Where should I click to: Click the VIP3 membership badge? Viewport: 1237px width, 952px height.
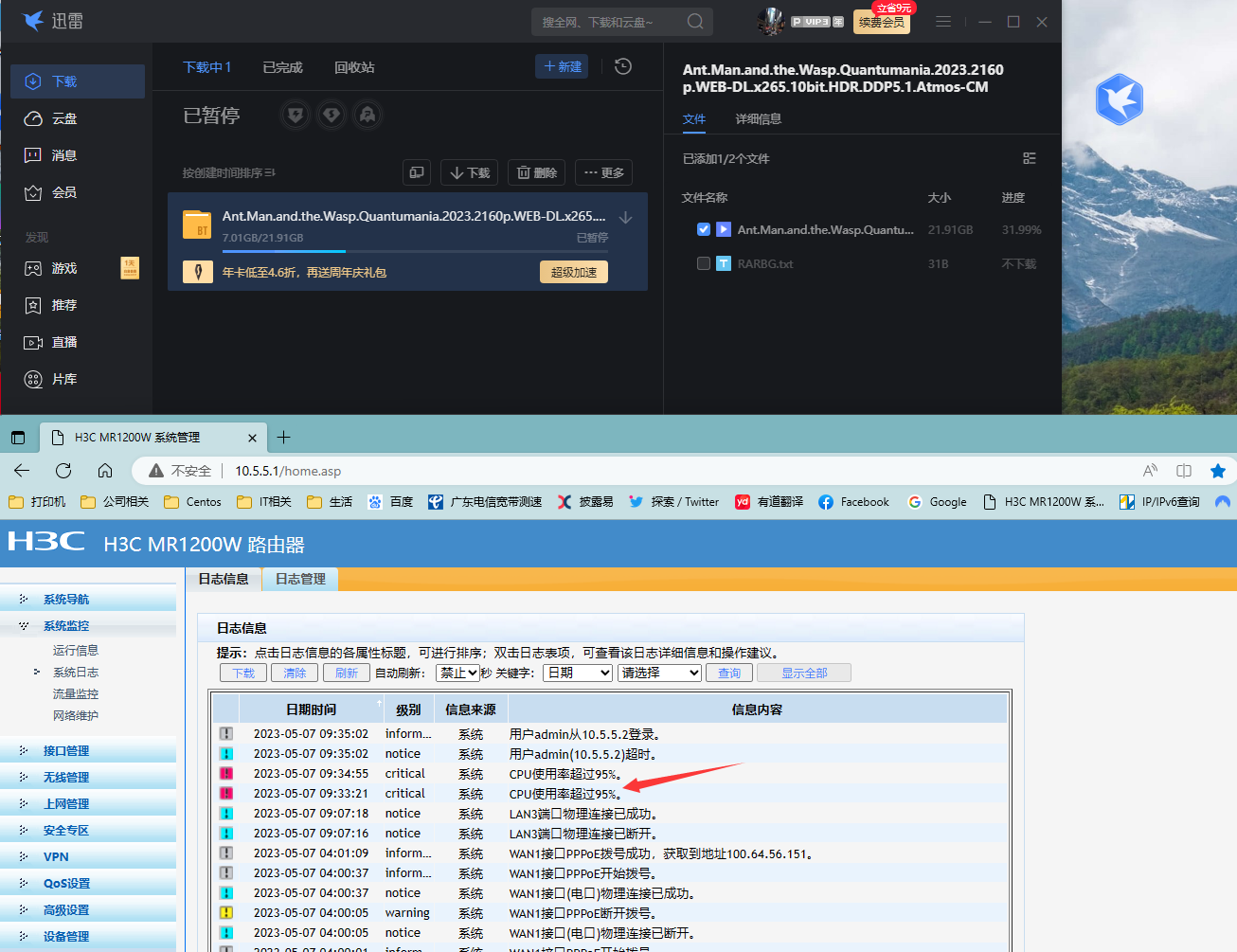click(x=817, y=22)
